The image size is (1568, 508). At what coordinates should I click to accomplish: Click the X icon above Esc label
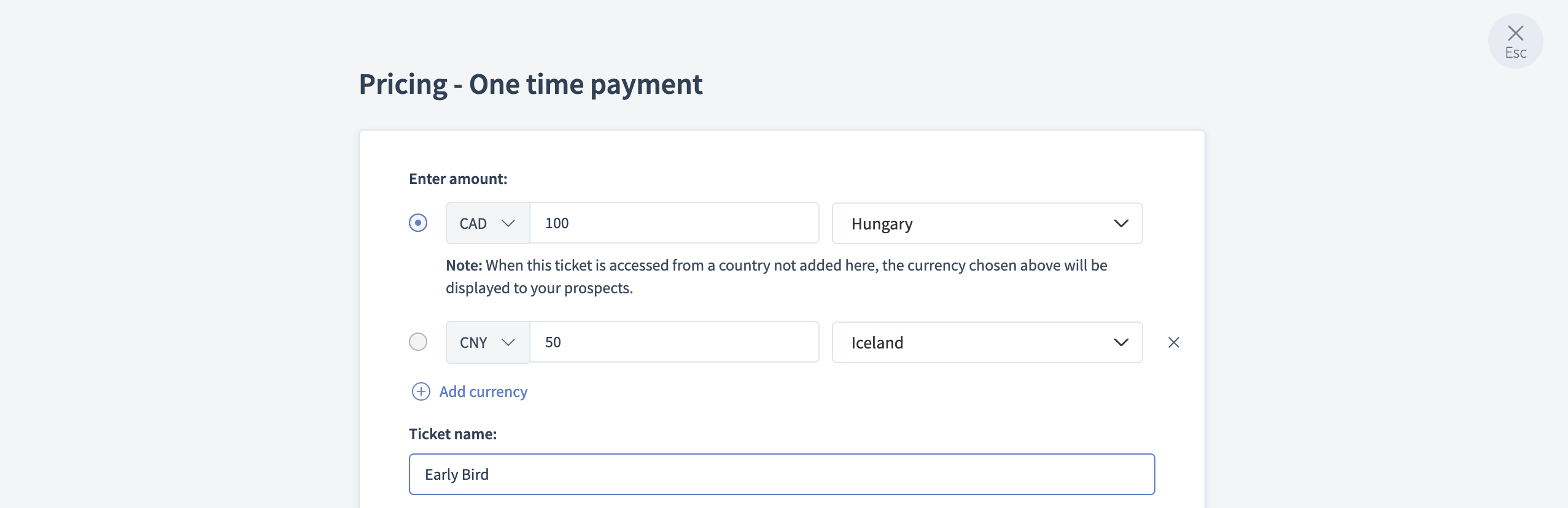tap(1515, 33)
